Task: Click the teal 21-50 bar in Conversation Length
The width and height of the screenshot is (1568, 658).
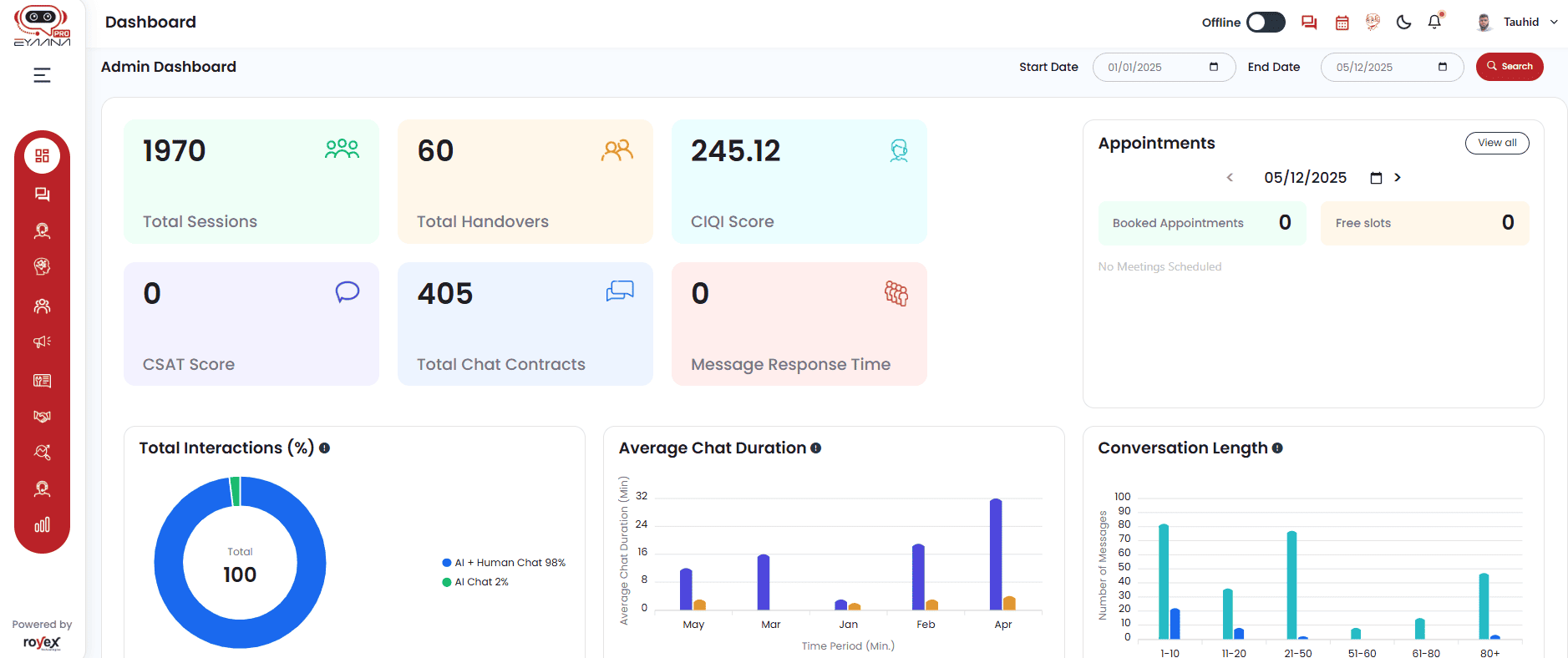Action: [1291, 585]
